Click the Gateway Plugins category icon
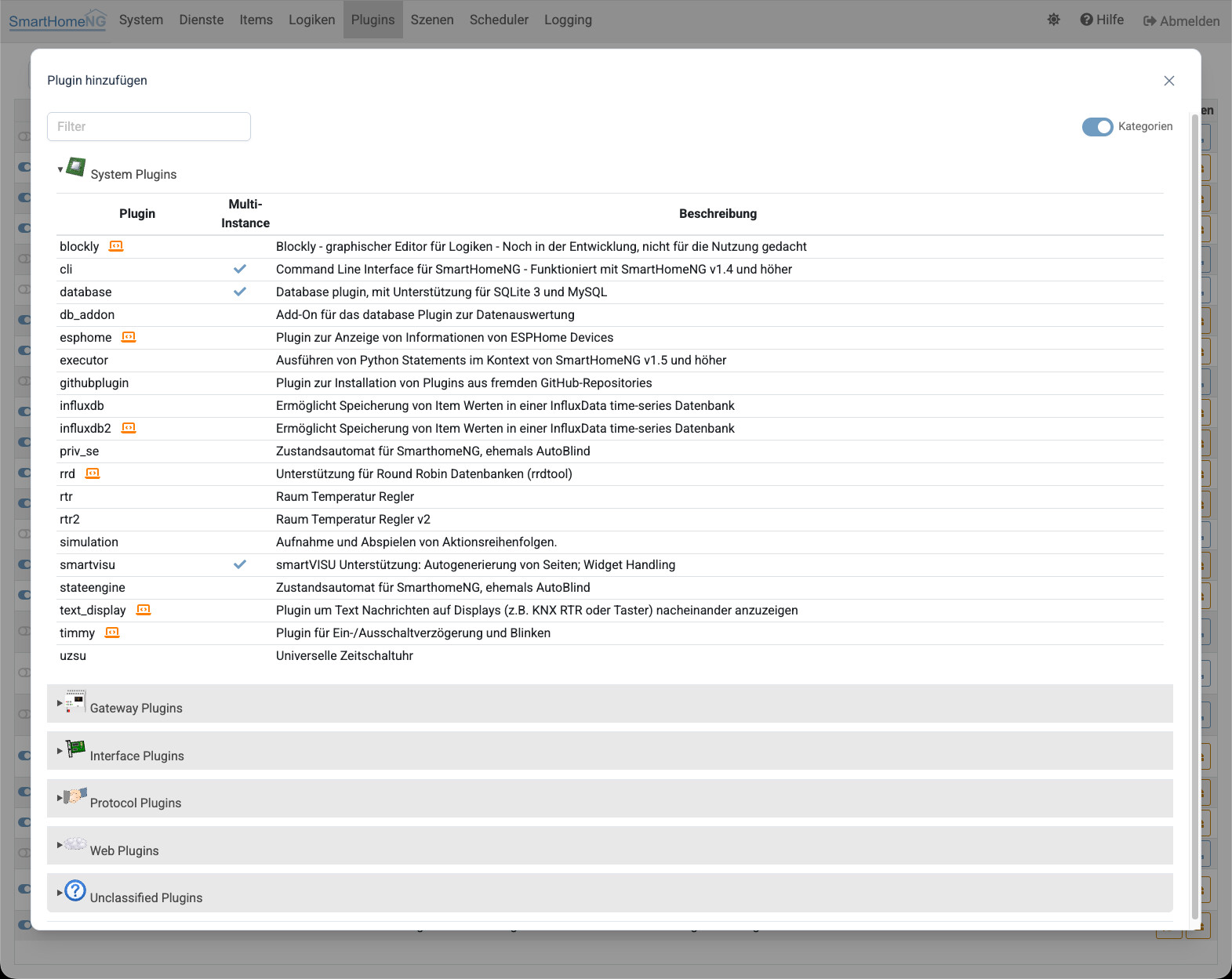This screenshot has width=1232, height=979. (75, 701)
